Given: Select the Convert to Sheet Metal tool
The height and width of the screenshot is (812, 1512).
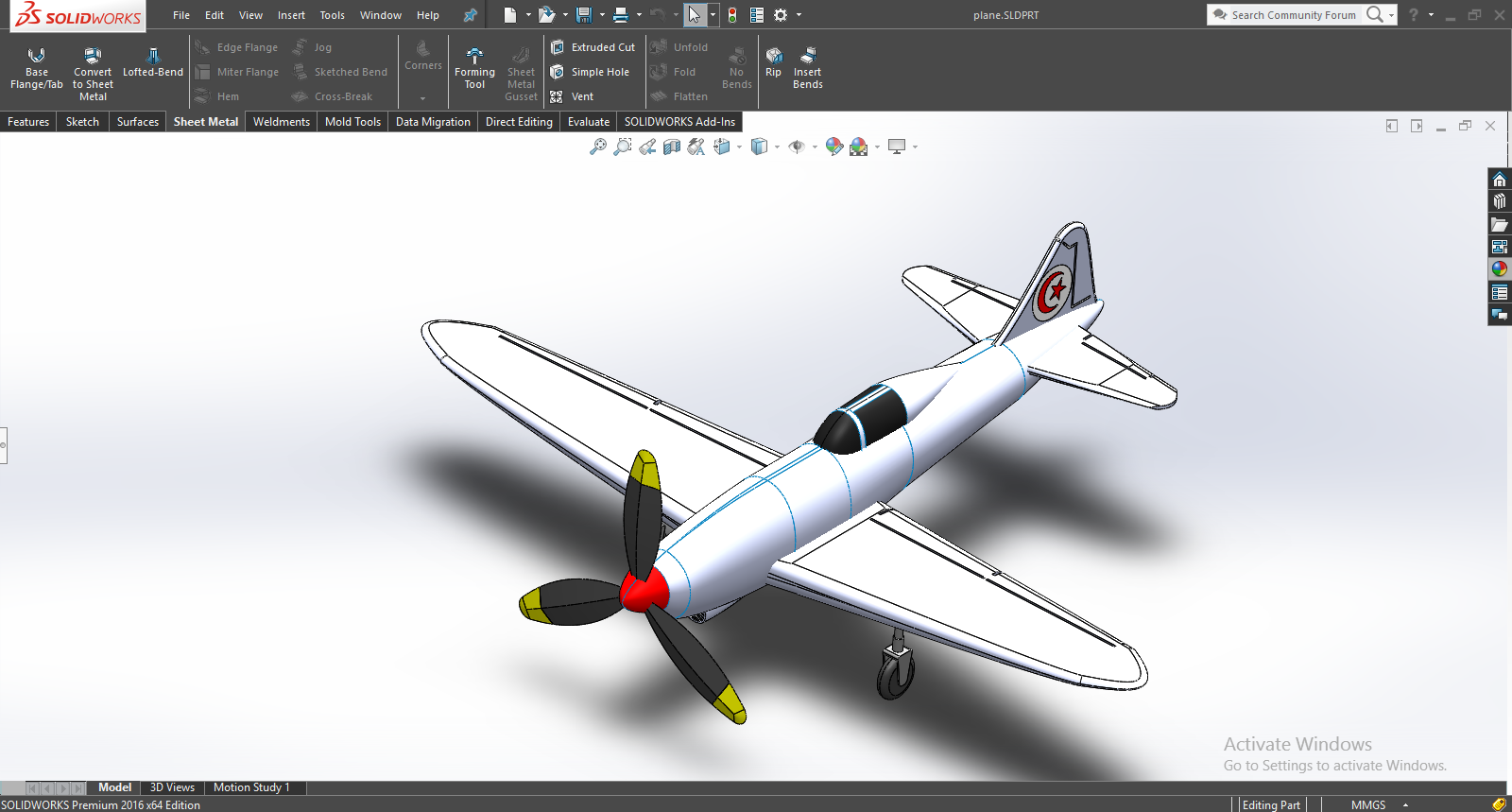Looking at the screenshot, I should (93, 70).
